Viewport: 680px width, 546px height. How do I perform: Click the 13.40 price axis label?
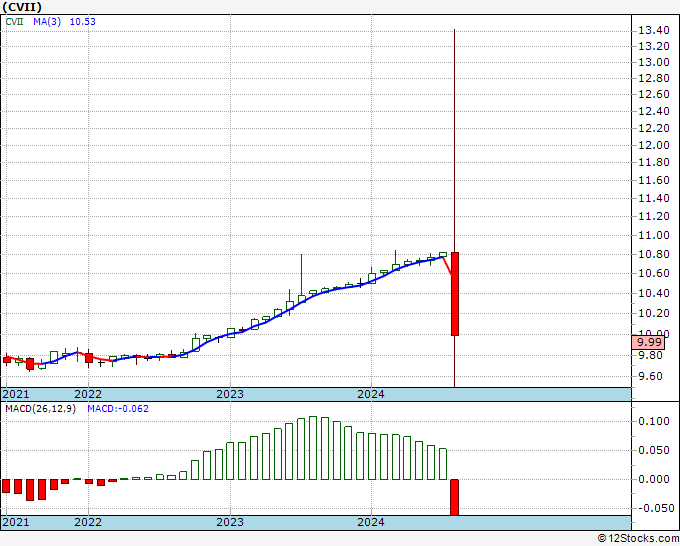(x=654, y=30)
